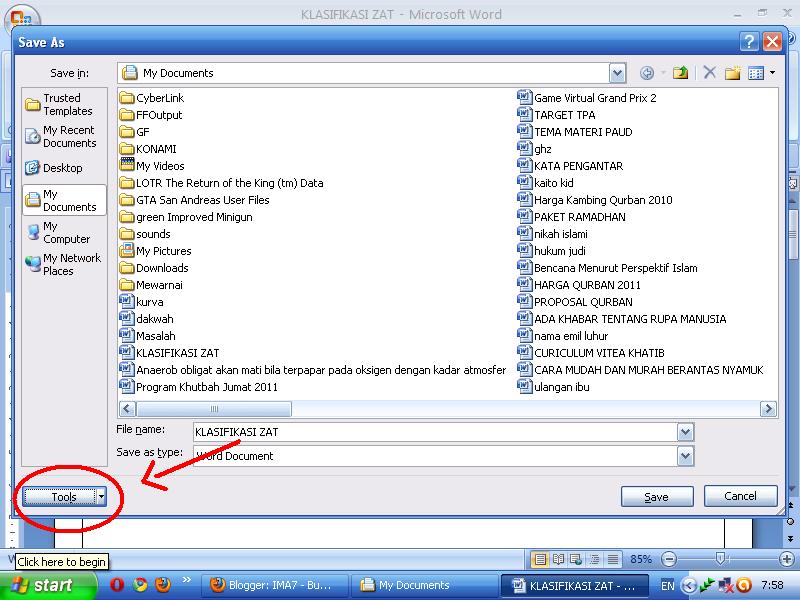Switch to Print Layout view in Word

[x=540, y=559]
